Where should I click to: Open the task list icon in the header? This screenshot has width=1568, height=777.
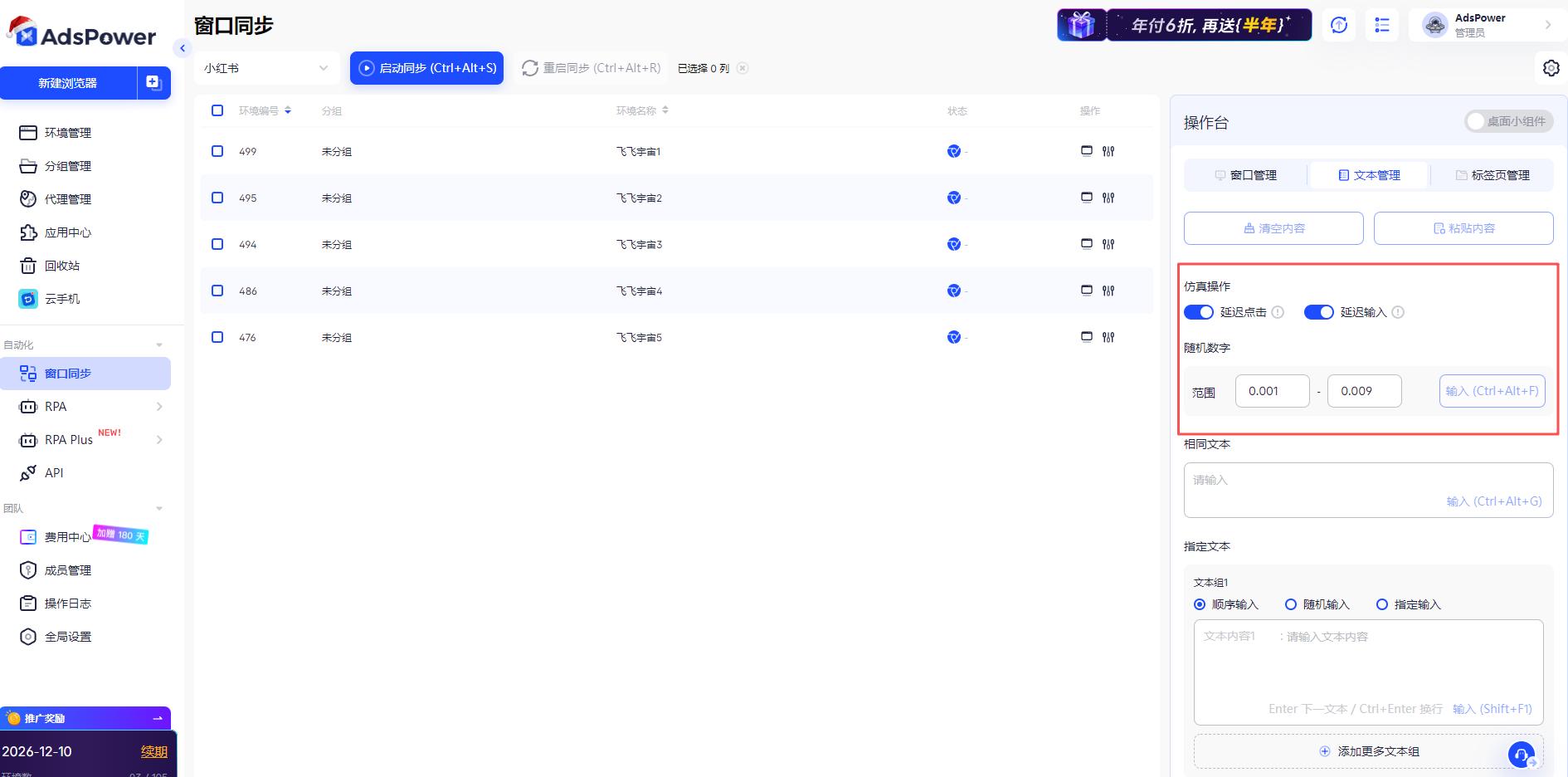pos(1382,25)
